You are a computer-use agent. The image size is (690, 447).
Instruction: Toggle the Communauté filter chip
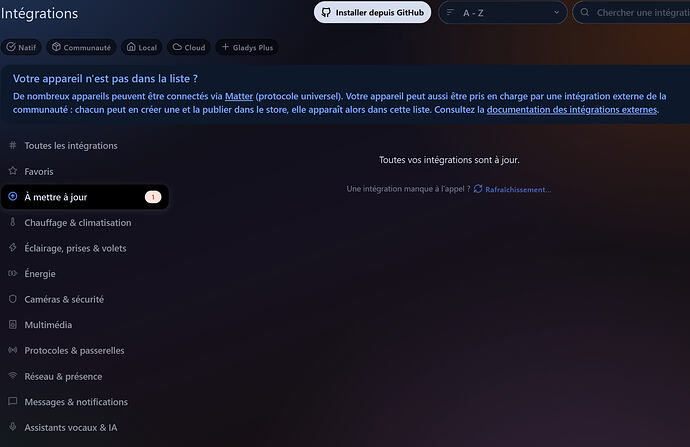click(81, 47)
